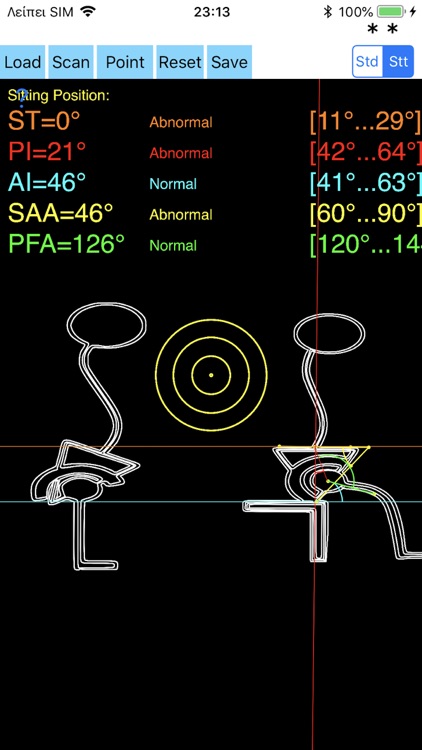The height and width of the screenshot is (750, 422).
Task: Switch to Std standing mode
Action: pos(367,62)
